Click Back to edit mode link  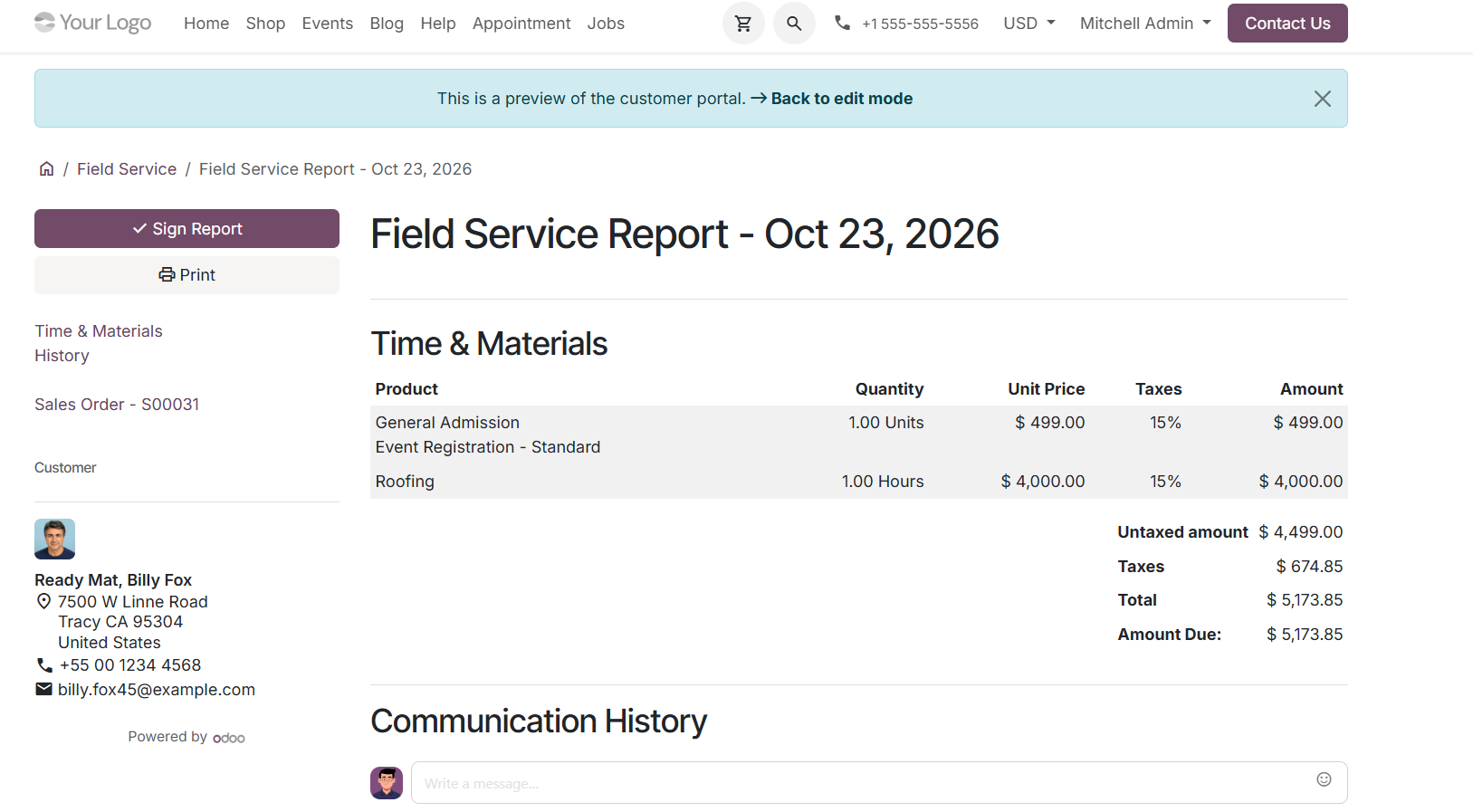[x=842, y=99]
